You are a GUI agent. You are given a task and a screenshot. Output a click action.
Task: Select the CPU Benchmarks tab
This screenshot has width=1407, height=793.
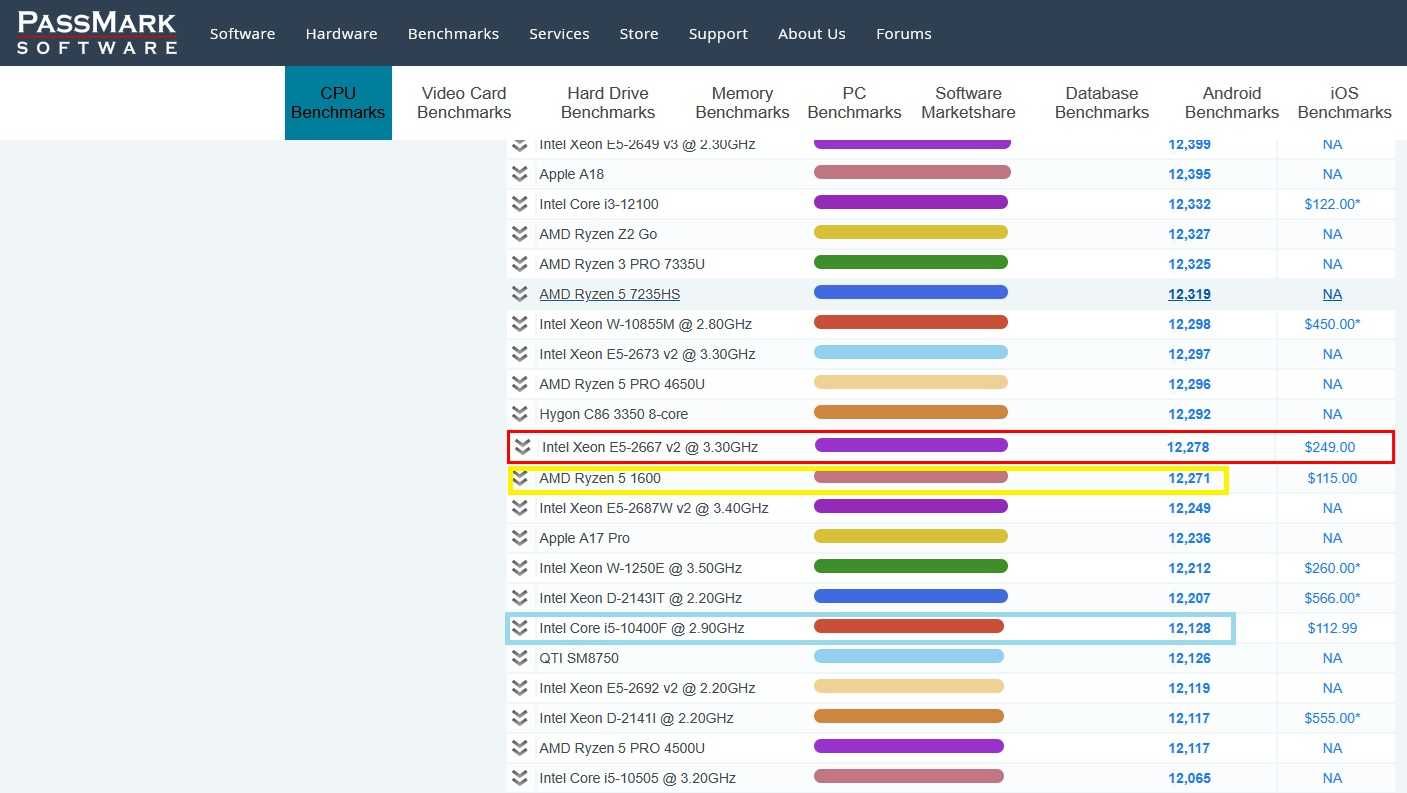pos(338,103)
